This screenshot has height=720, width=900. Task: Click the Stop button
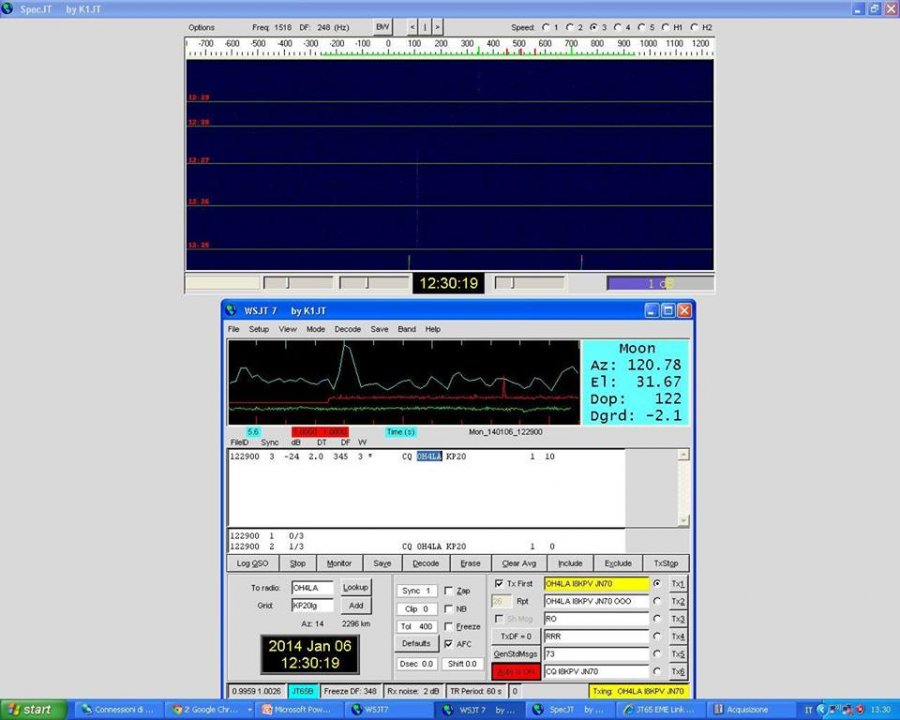(297, 563)
